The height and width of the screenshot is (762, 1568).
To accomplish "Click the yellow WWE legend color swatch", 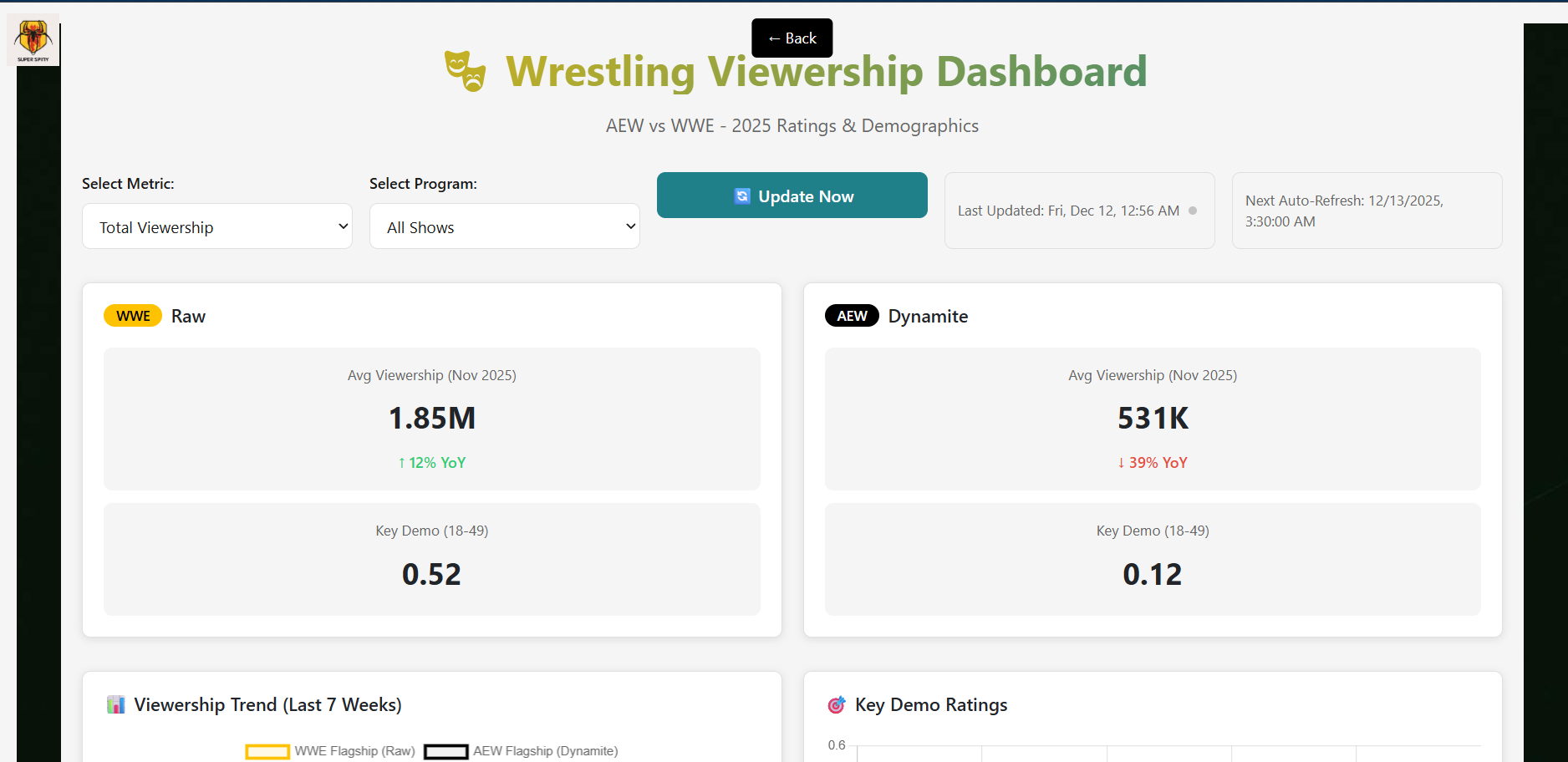I will click(267, 751).
